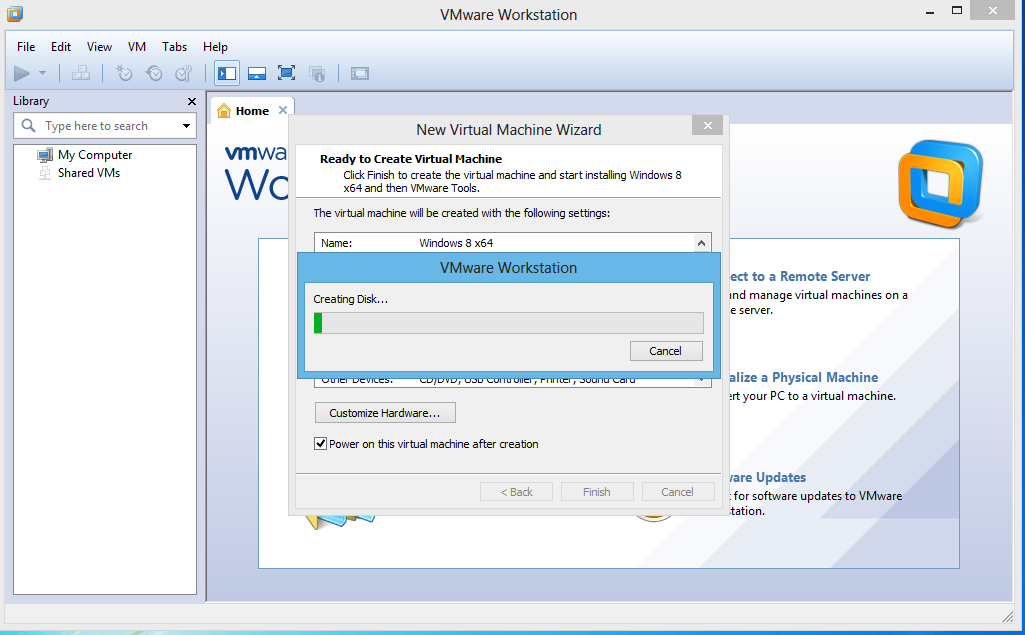Click the Connect to a Remote Server link
The width and height of the screenshot is (1025, 635).
[x=799, y=276]
